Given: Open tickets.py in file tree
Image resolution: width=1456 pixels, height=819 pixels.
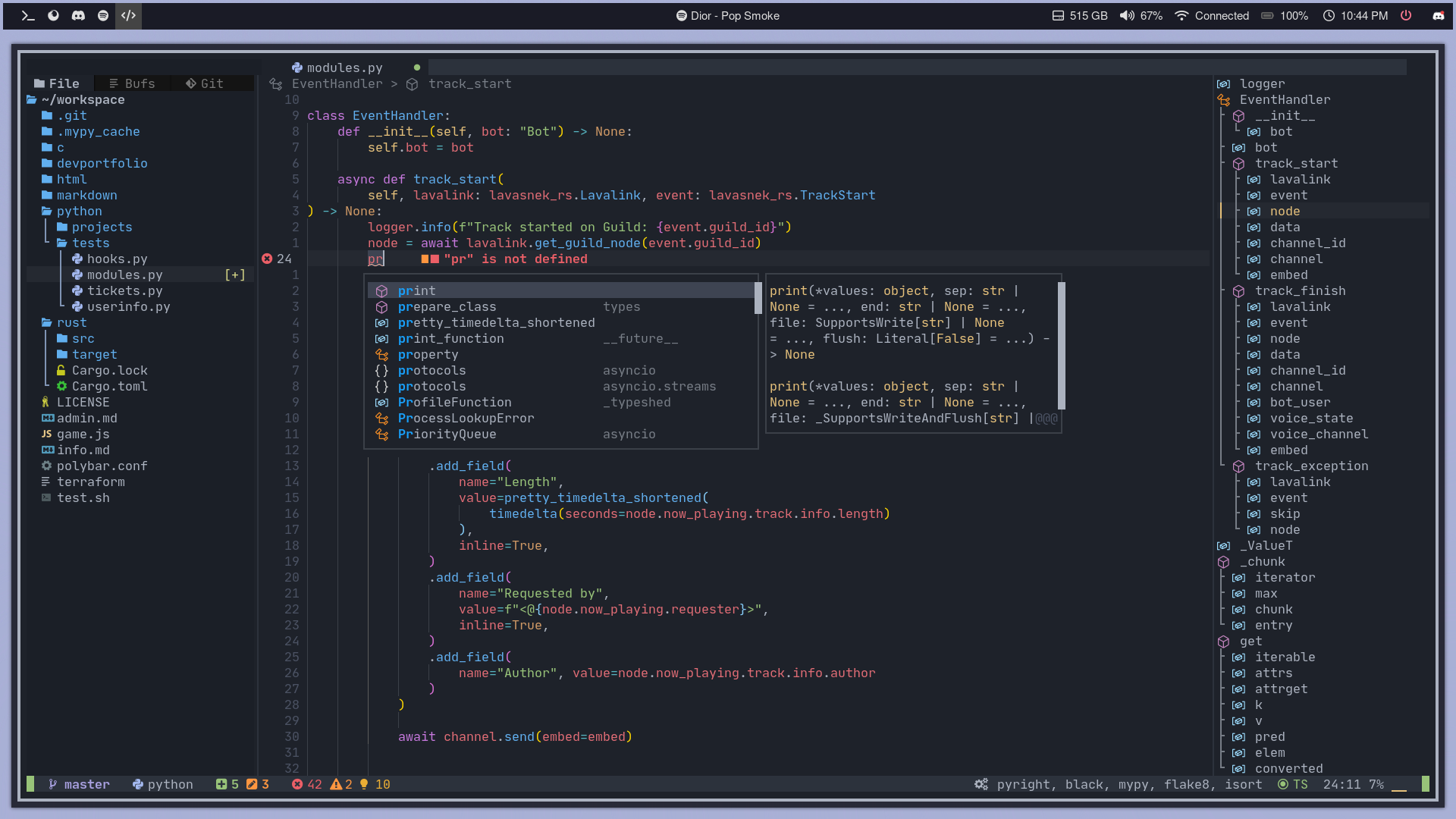Looking at the screenshot, I should click(x=124, y=290).
